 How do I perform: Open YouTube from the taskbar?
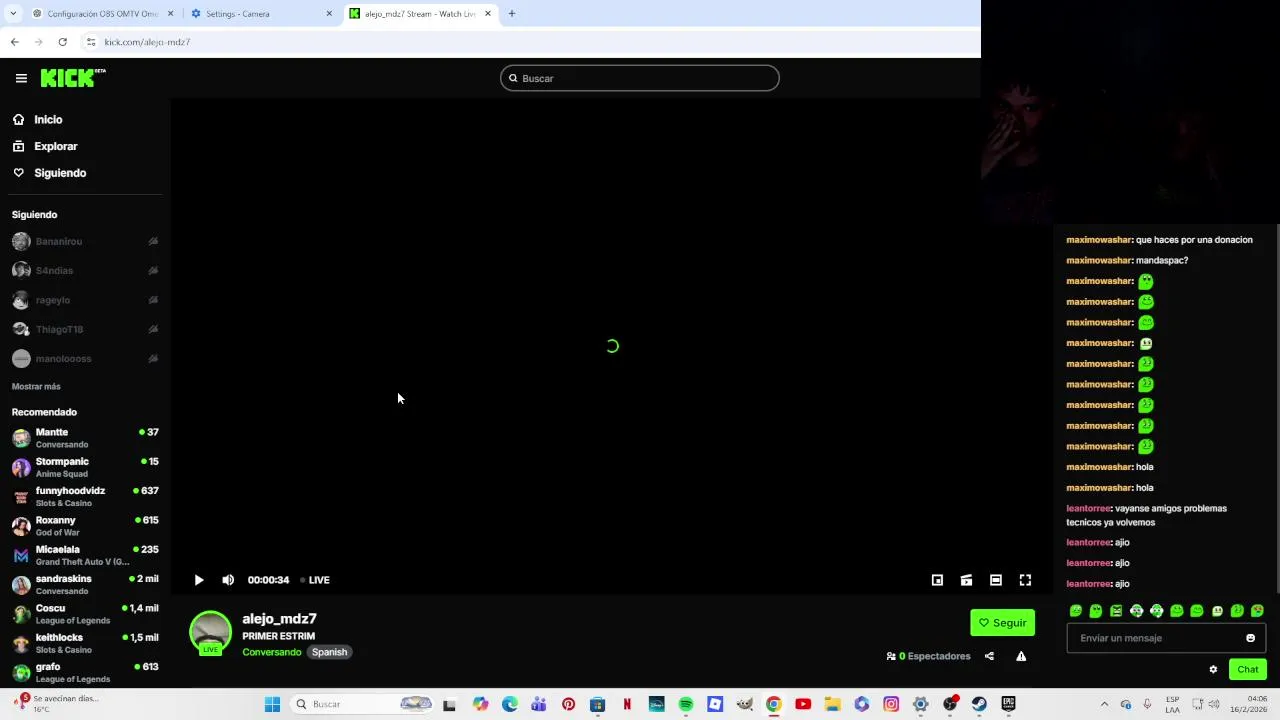803,704
